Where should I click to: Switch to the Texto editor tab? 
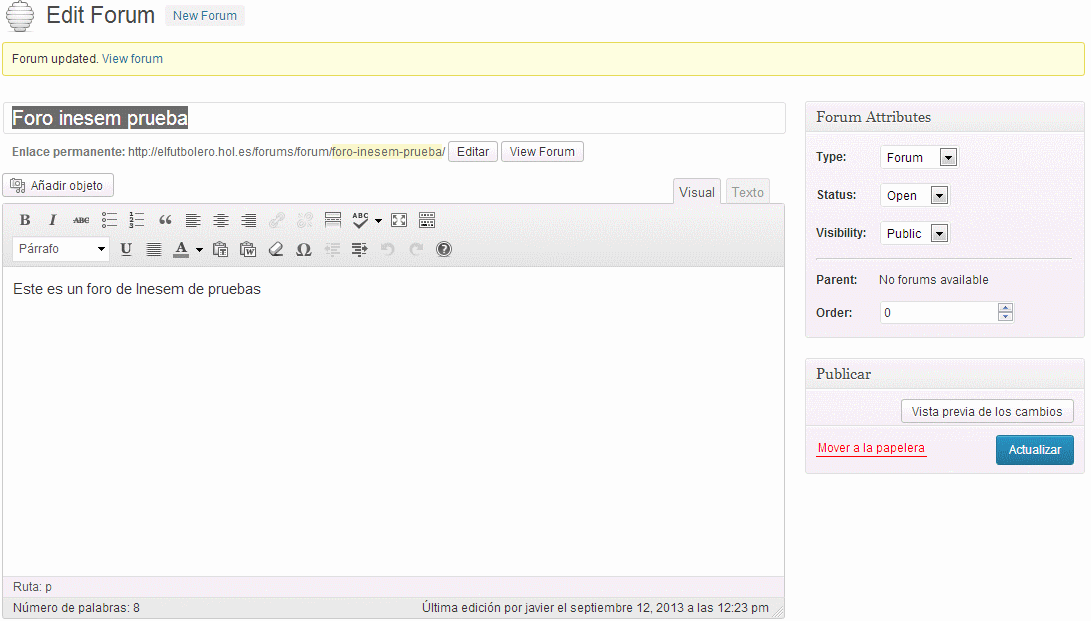[747, 192]
